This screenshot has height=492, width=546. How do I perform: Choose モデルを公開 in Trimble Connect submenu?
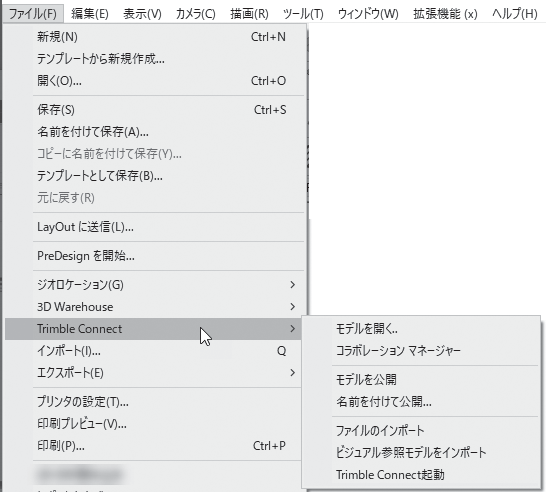click(421, 380)
